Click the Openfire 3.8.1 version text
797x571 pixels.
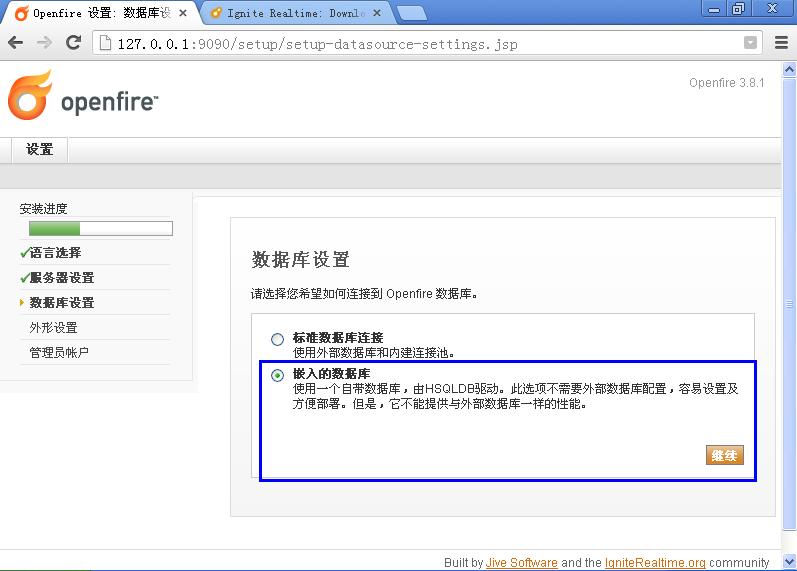point(726,83)
